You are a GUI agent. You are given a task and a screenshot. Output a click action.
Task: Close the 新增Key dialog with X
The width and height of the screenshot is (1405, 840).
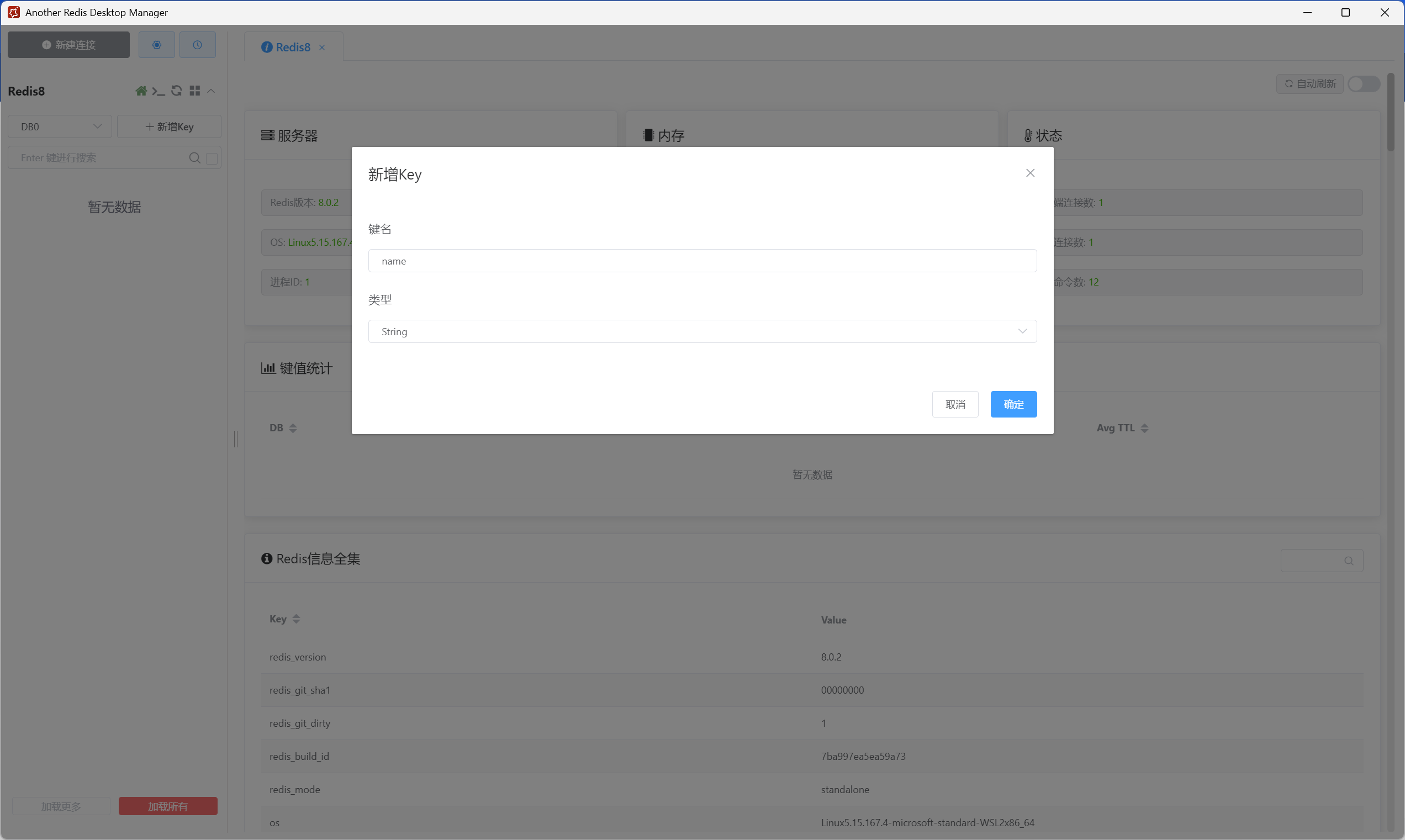[1029, 173]
